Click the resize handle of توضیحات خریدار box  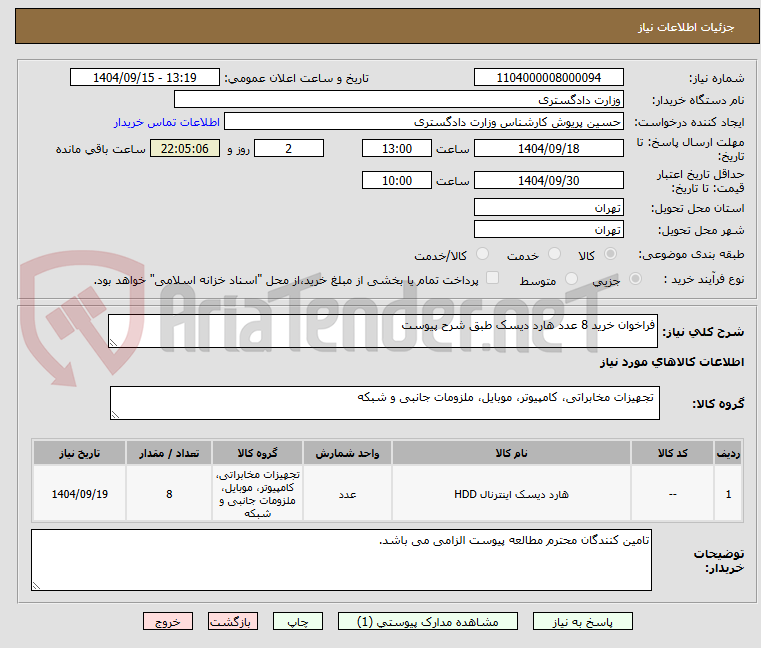(36, 585)
